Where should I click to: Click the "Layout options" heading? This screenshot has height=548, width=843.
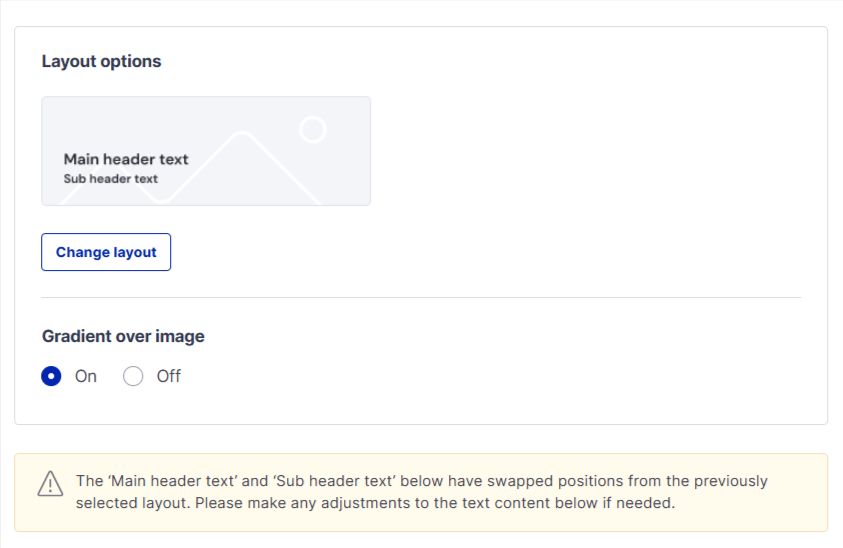click(101, 61)
